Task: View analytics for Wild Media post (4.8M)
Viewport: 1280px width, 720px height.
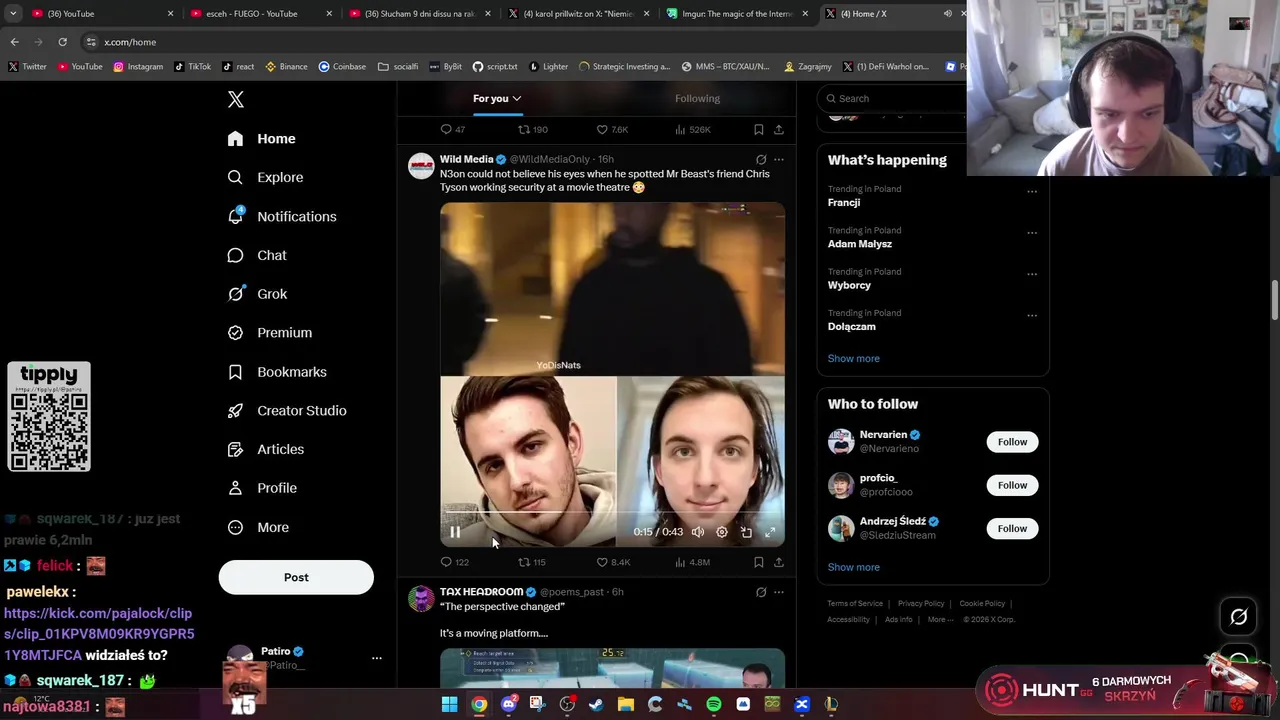Action: tap(692, 562)
